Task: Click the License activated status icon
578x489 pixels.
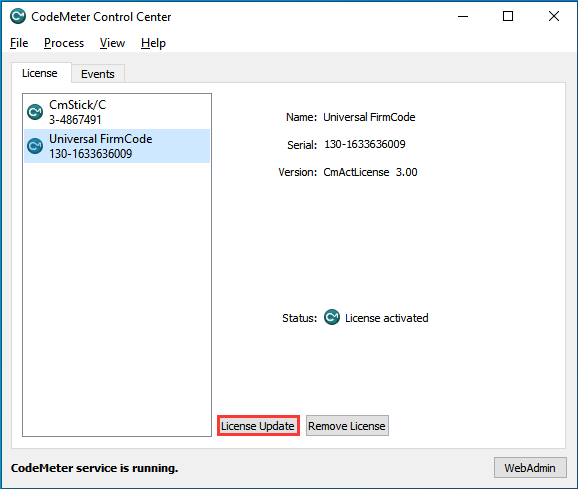Action: coord(332,317)
